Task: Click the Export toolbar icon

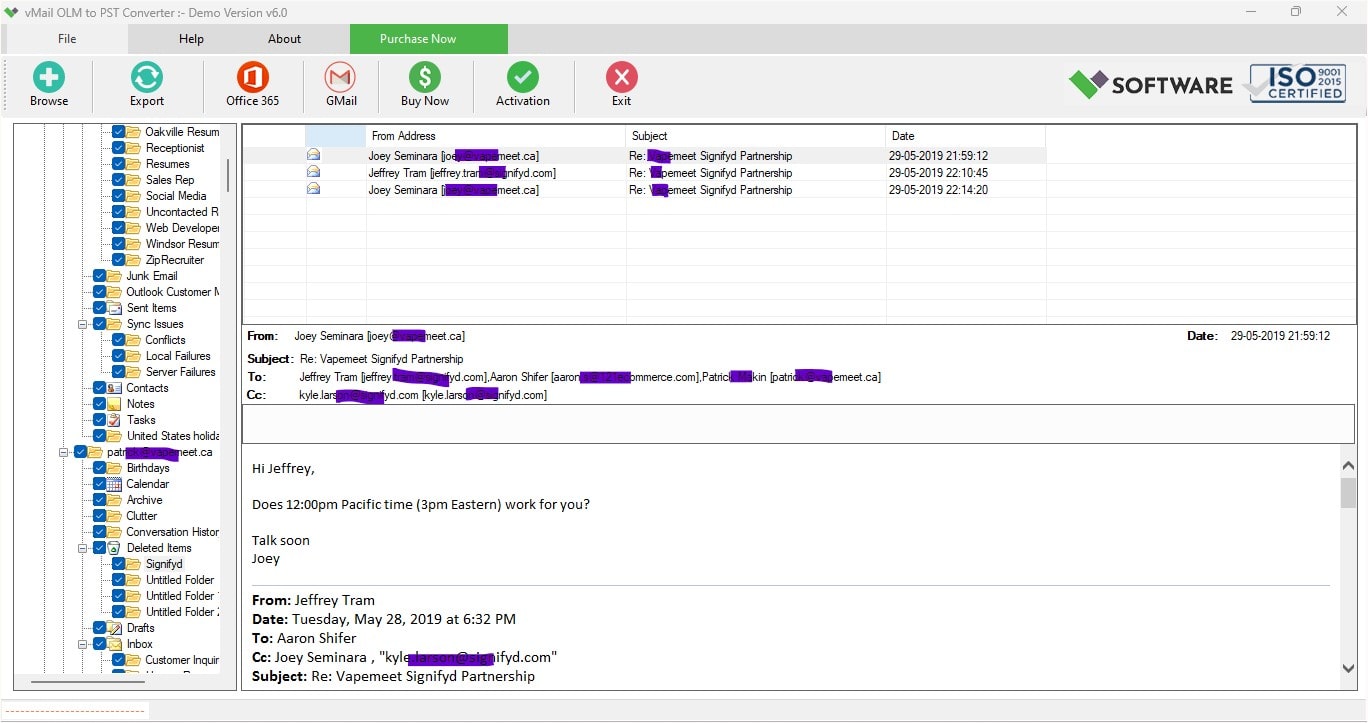Action: 147,78
